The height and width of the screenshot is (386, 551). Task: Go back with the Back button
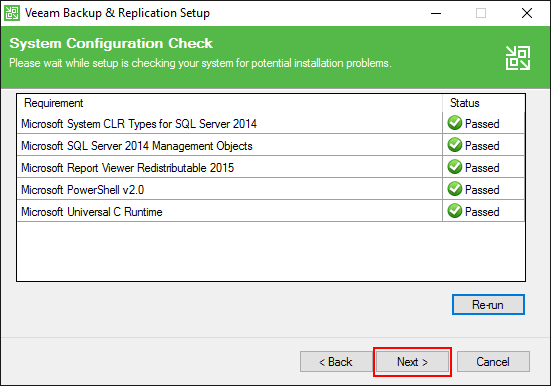pos(336,362)
